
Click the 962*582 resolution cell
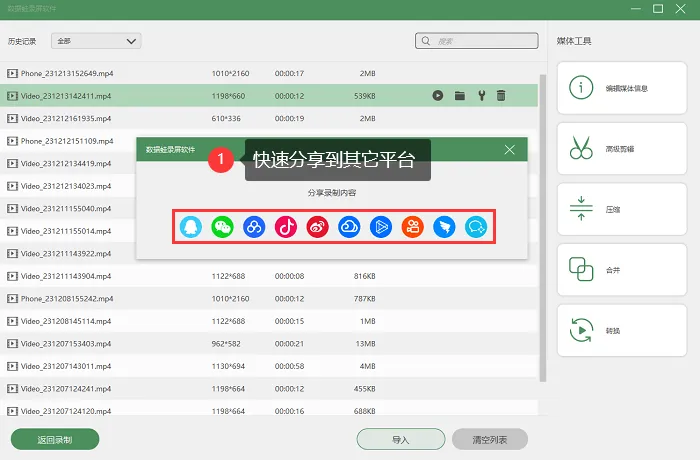tap(226, 343)
